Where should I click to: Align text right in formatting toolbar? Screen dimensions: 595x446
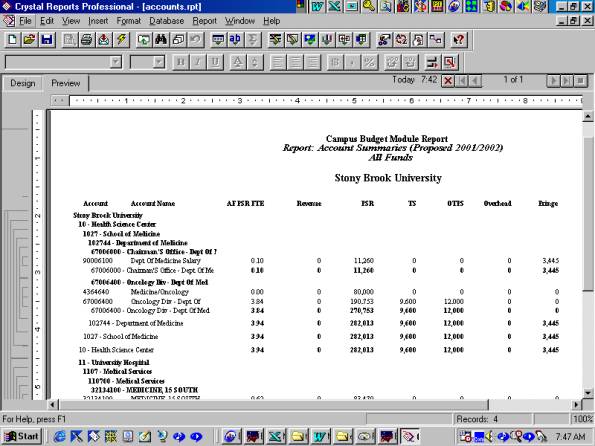[312, 62]
